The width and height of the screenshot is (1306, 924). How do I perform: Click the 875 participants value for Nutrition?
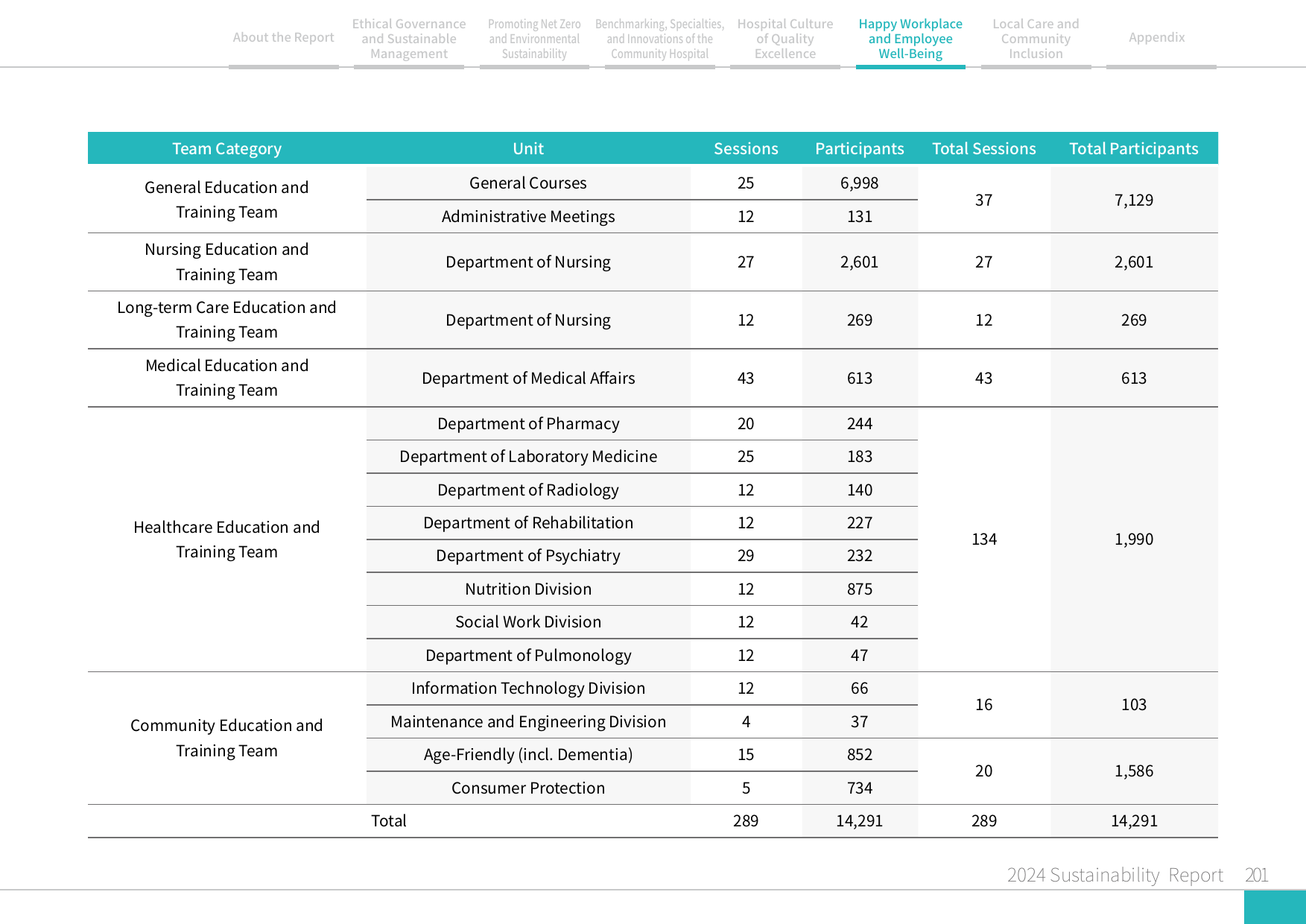pos(860,589)
